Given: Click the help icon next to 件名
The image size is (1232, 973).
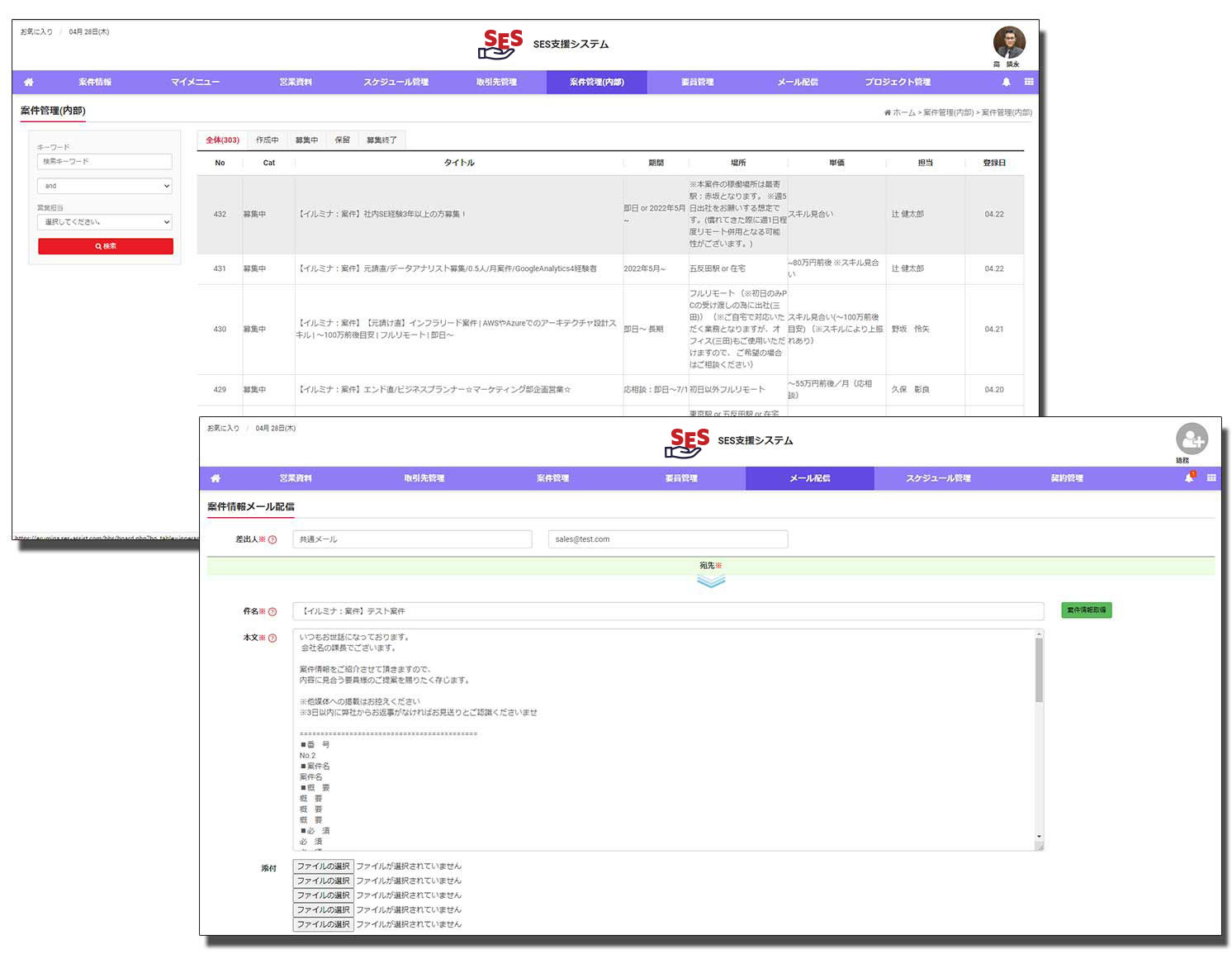Looking at the screenshot, I should point(272,612).
